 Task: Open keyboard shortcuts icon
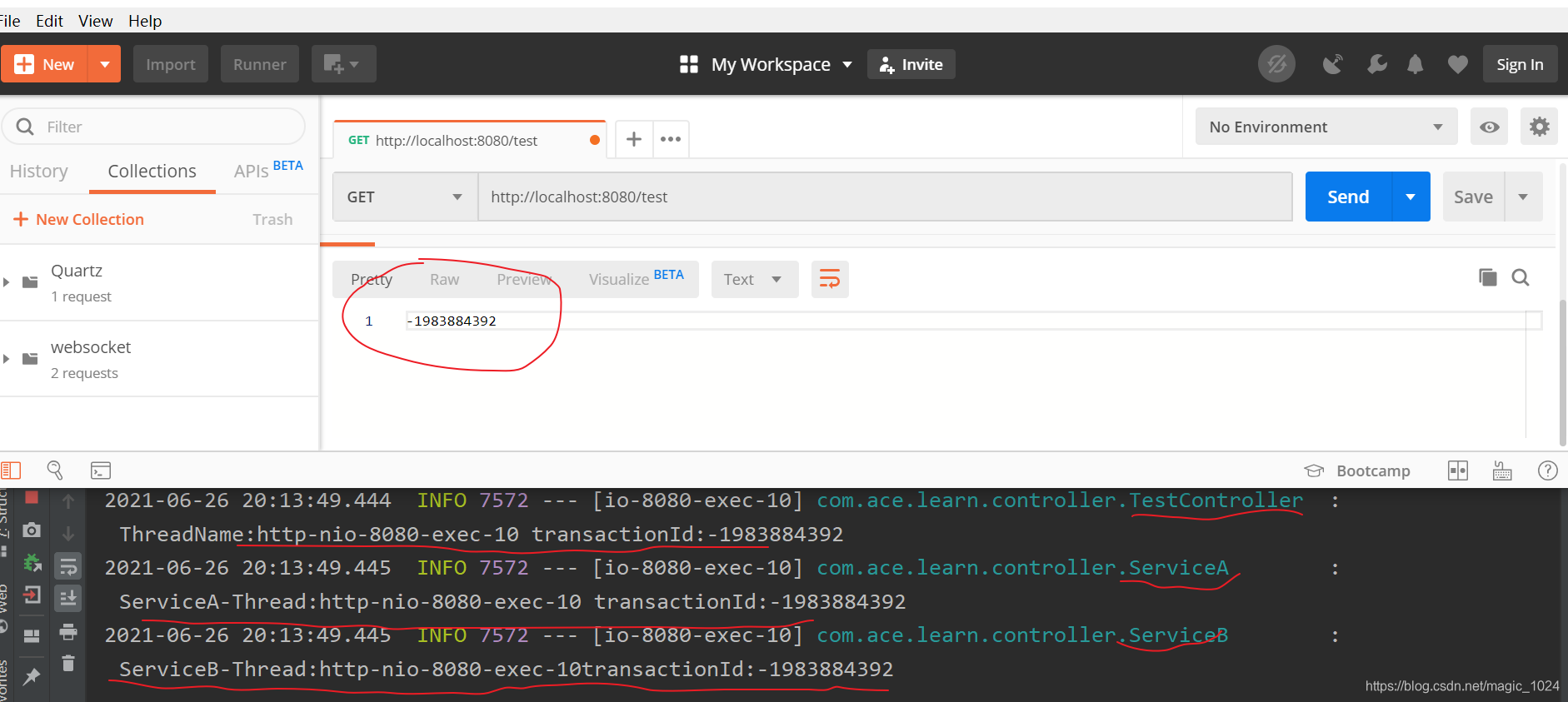pos(1502,470)
